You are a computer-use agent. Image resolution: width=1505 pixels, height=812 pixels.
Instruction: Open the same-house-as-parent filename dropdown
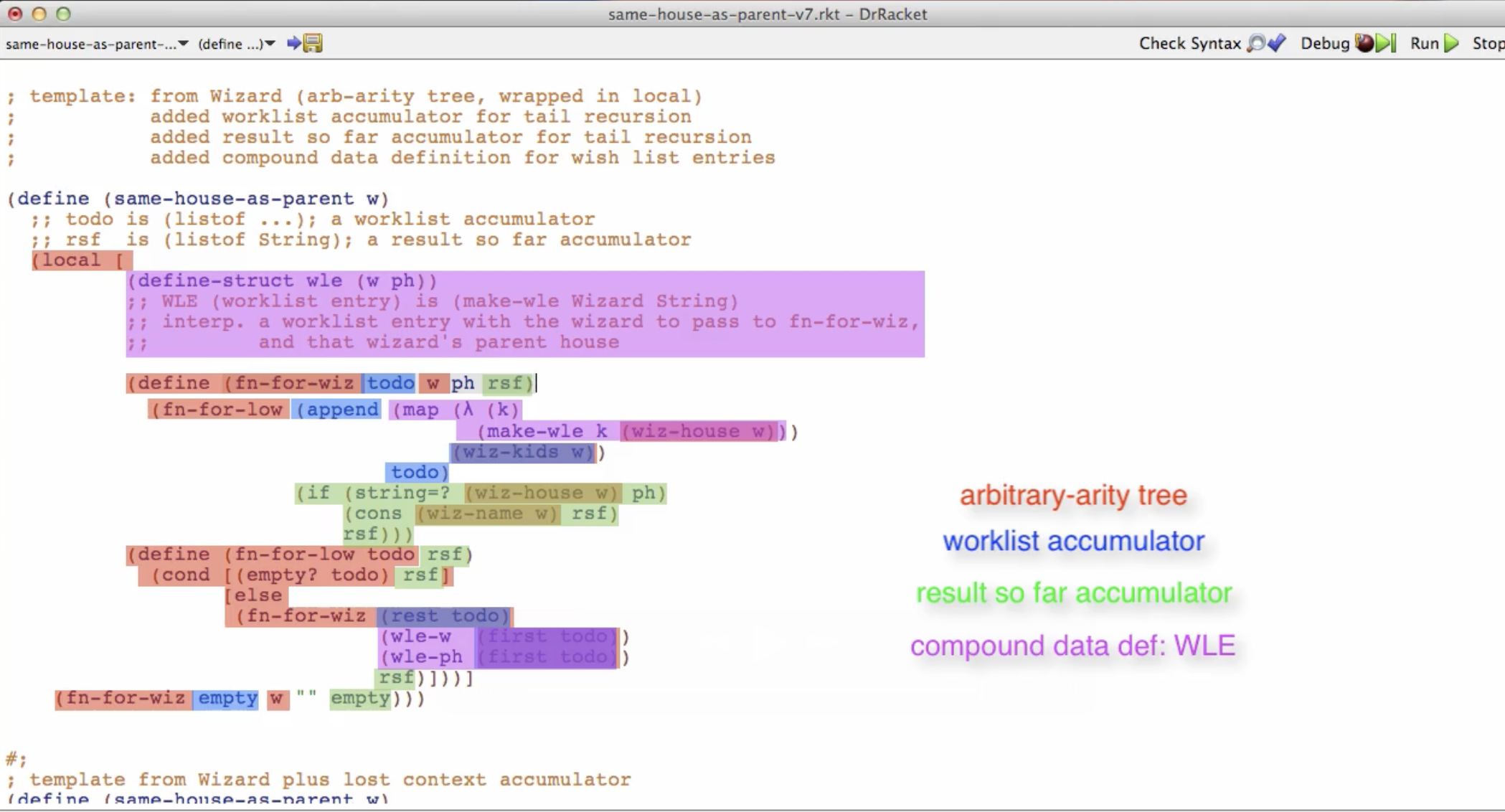pos(93,43)
